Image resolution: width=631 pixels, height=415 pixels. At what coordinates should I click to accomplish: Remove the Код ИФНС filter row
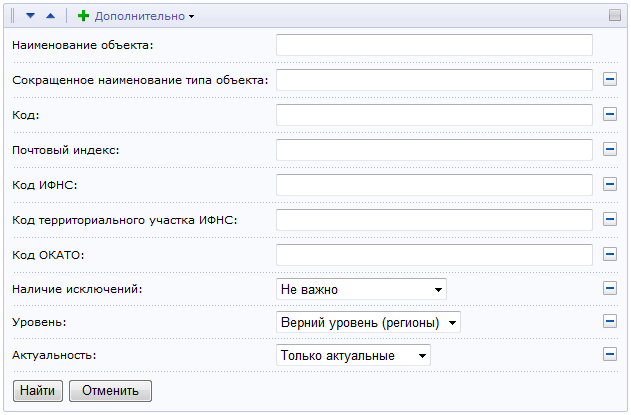(610, 184)
